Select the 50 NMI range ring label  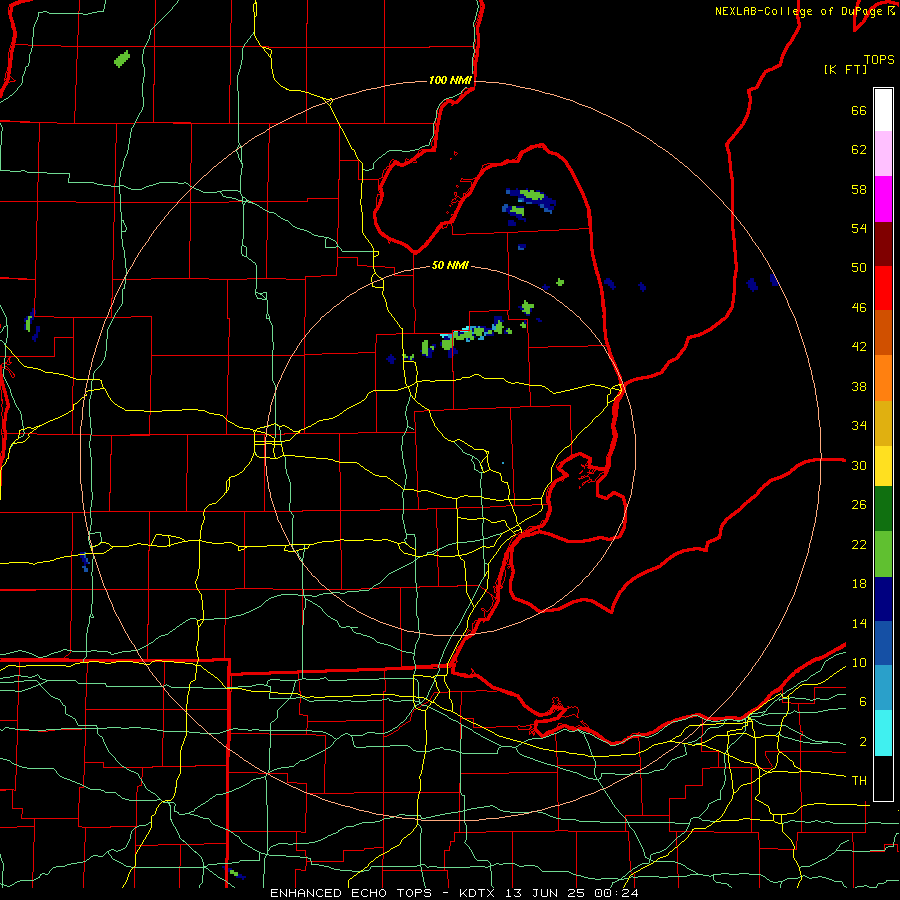(450, 265)
